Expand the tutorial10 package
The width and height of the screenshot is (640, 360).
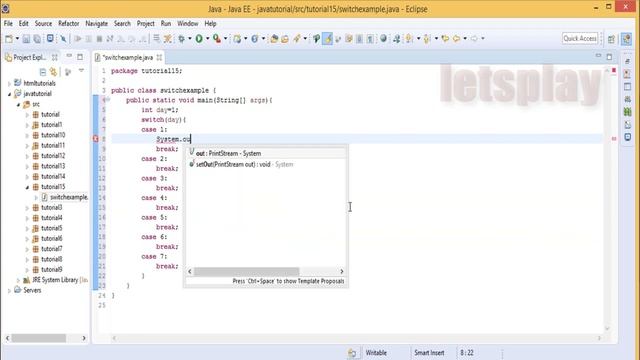coord(27,136)
